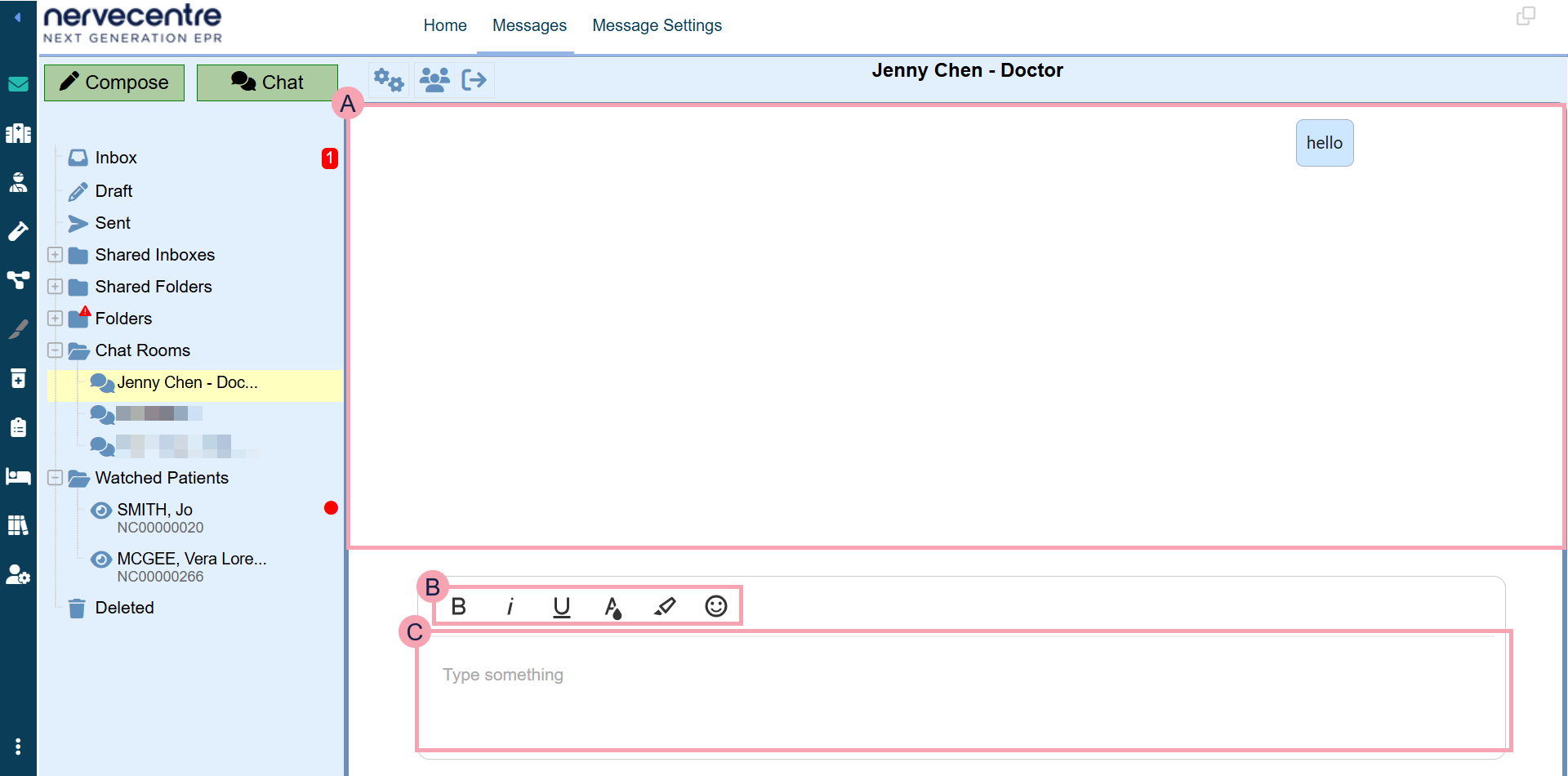Toggle italic formatting
The width and height of the screenshot is (1568, 776).
tap(510, 606)
